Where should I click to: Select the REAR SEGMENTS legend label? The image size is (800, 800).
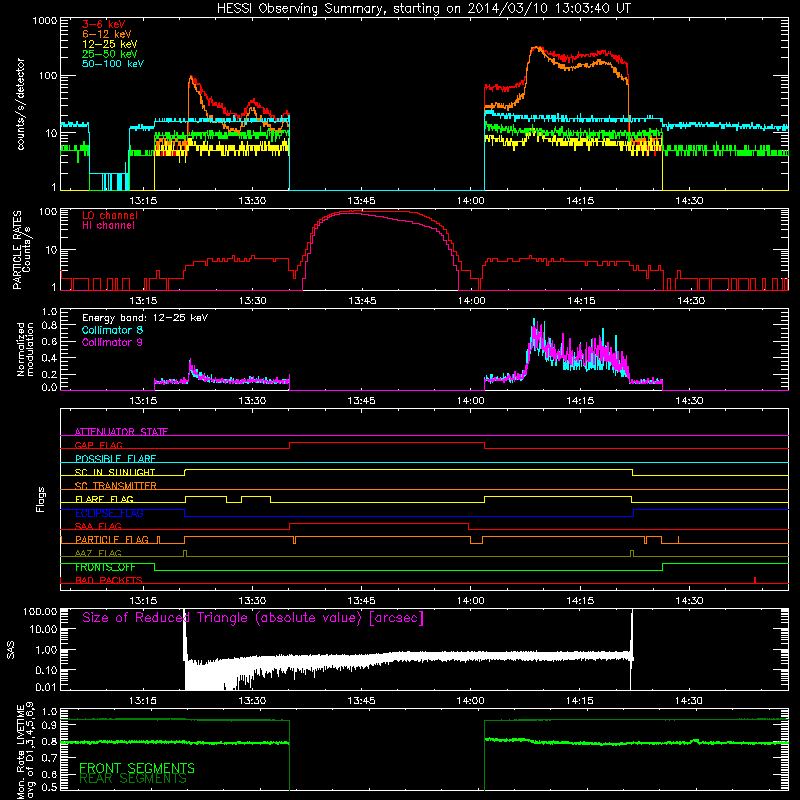133,778
